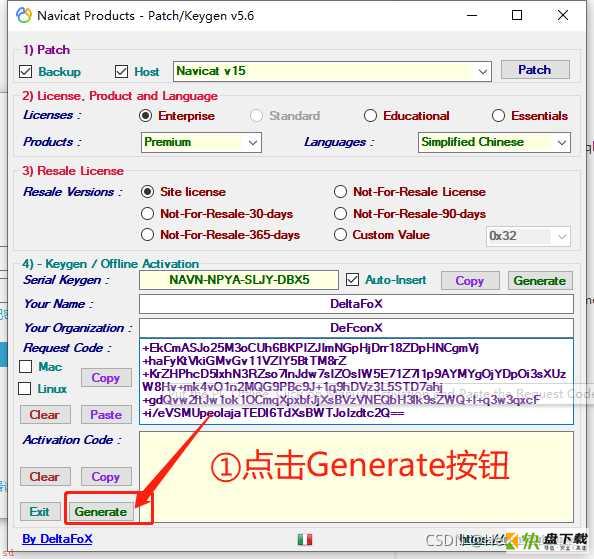Screen dimensions: 594x559
Task: Select the Educational license radio button
Action: coord(370,116)
